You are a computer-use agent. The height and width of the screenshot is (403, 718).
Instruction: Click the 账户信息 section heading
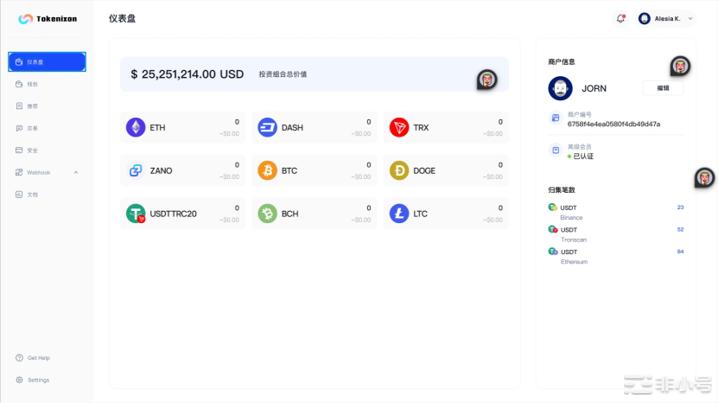point(561,62)
